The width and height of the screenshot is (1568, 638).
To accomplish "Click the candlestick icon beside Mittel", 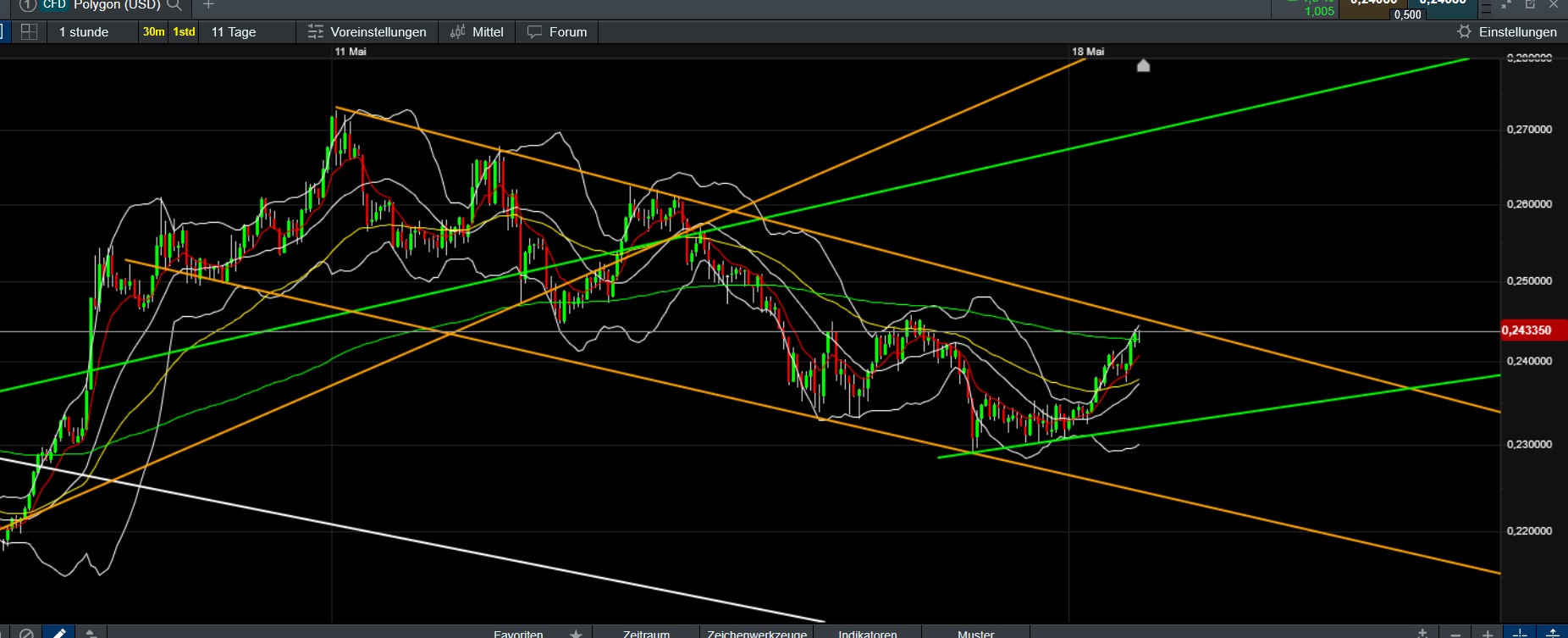I will (458, 32).
